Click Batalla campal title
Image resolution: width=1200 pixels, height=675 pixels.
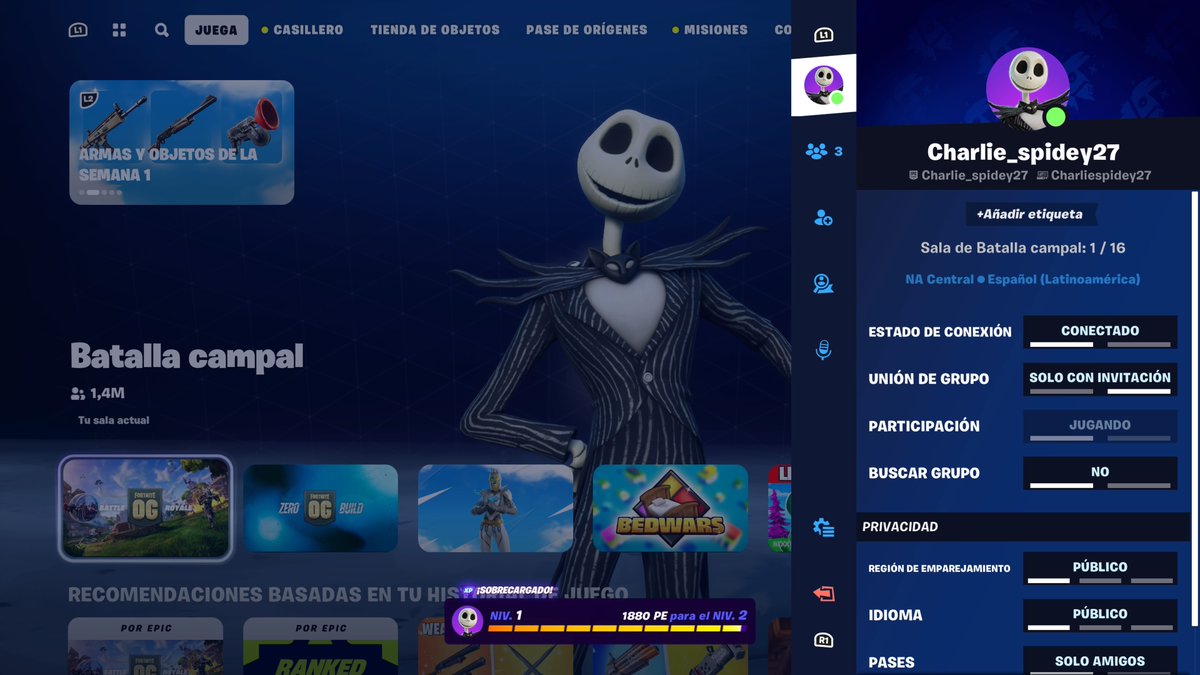click(186, 356)
